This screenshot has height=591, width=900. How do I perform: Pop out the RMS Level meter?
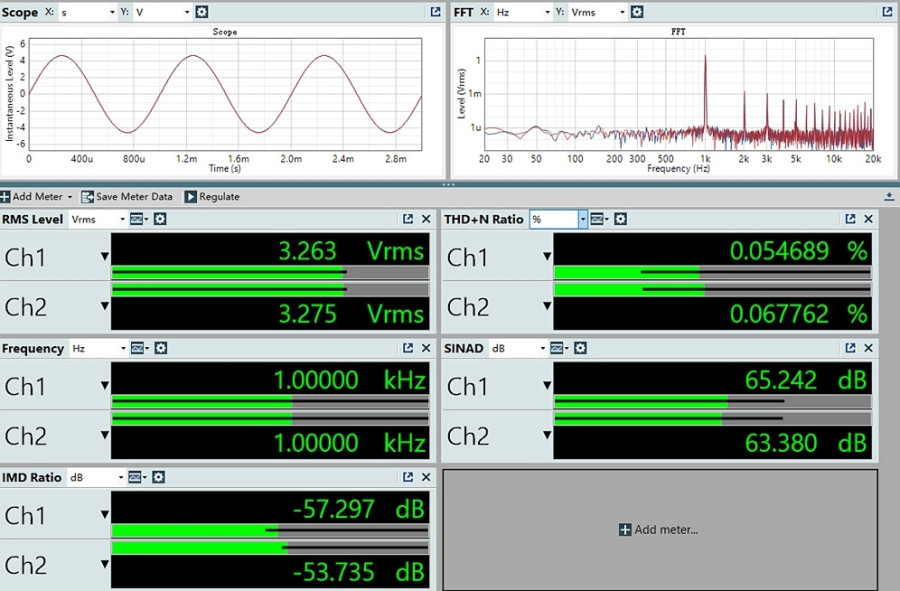coord(408,219)
